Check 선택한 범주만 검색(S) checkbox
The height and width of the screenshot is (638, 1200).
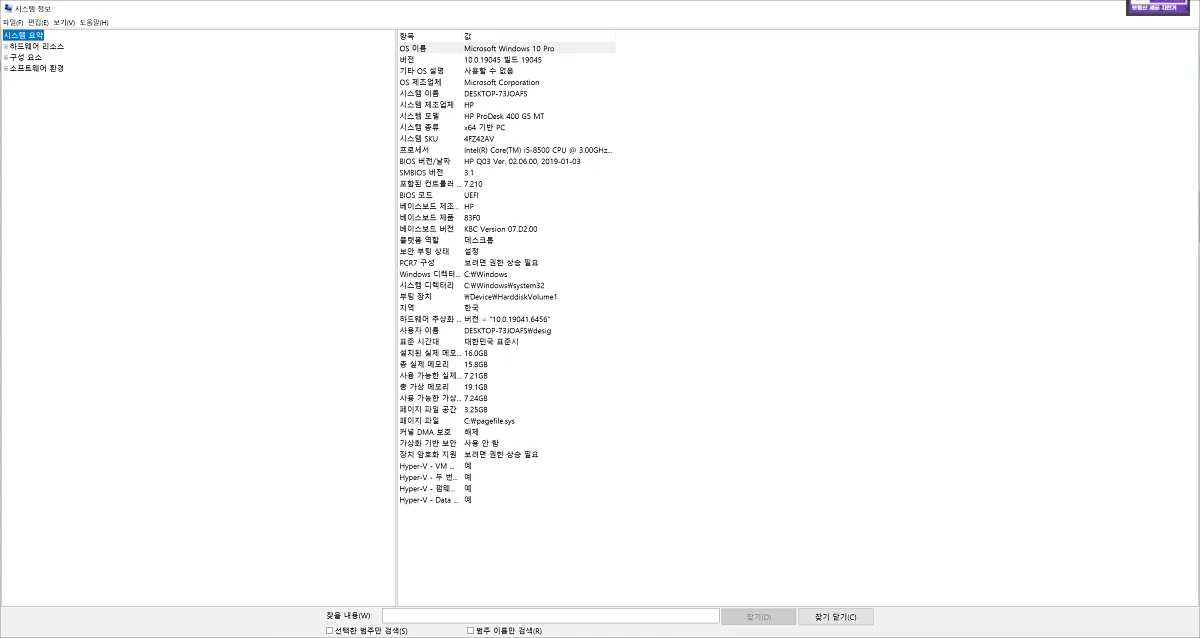[x=330, y=631]
